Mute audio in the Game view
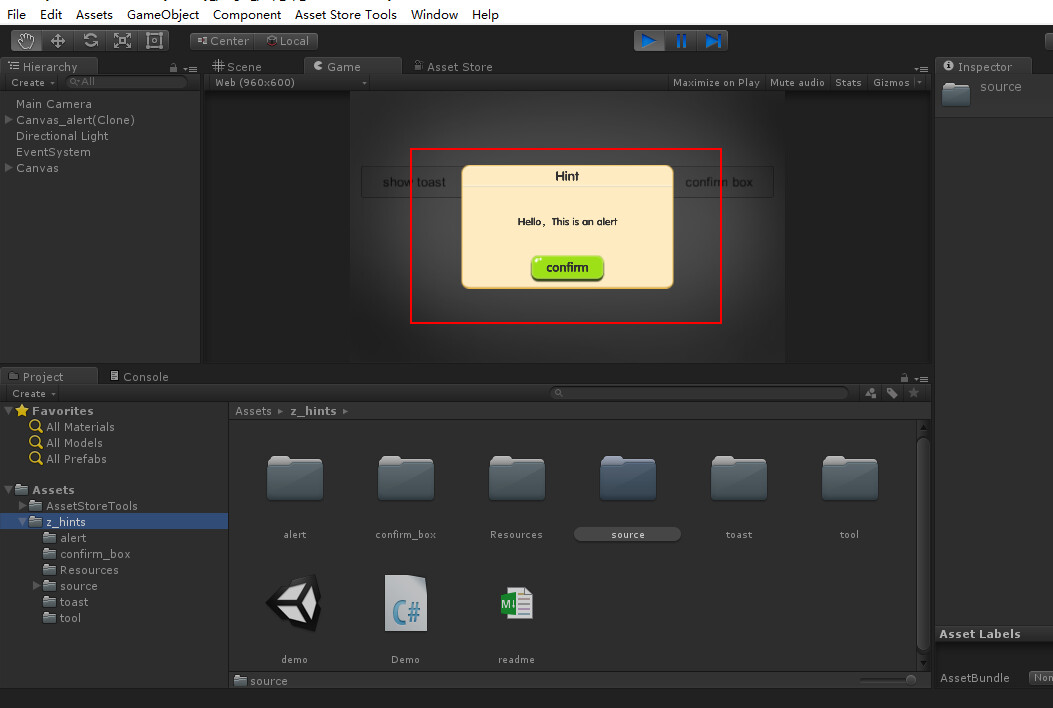Image resolution: width=1053 pixels, height=708 pixels. (796, 82)
